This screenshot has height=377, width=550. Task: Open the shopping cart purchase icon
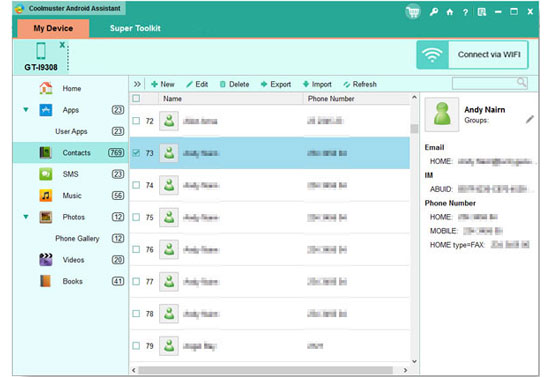click(x=413, y=12)
